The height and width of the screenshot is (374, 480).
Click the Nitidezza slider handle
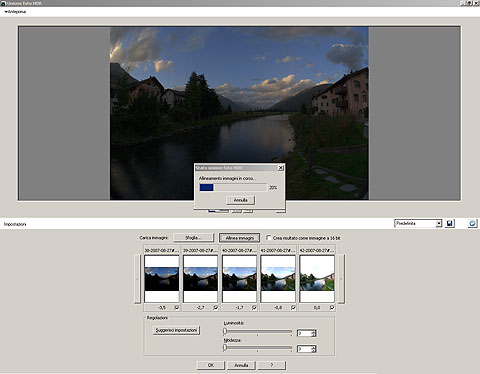click(225, 348)
